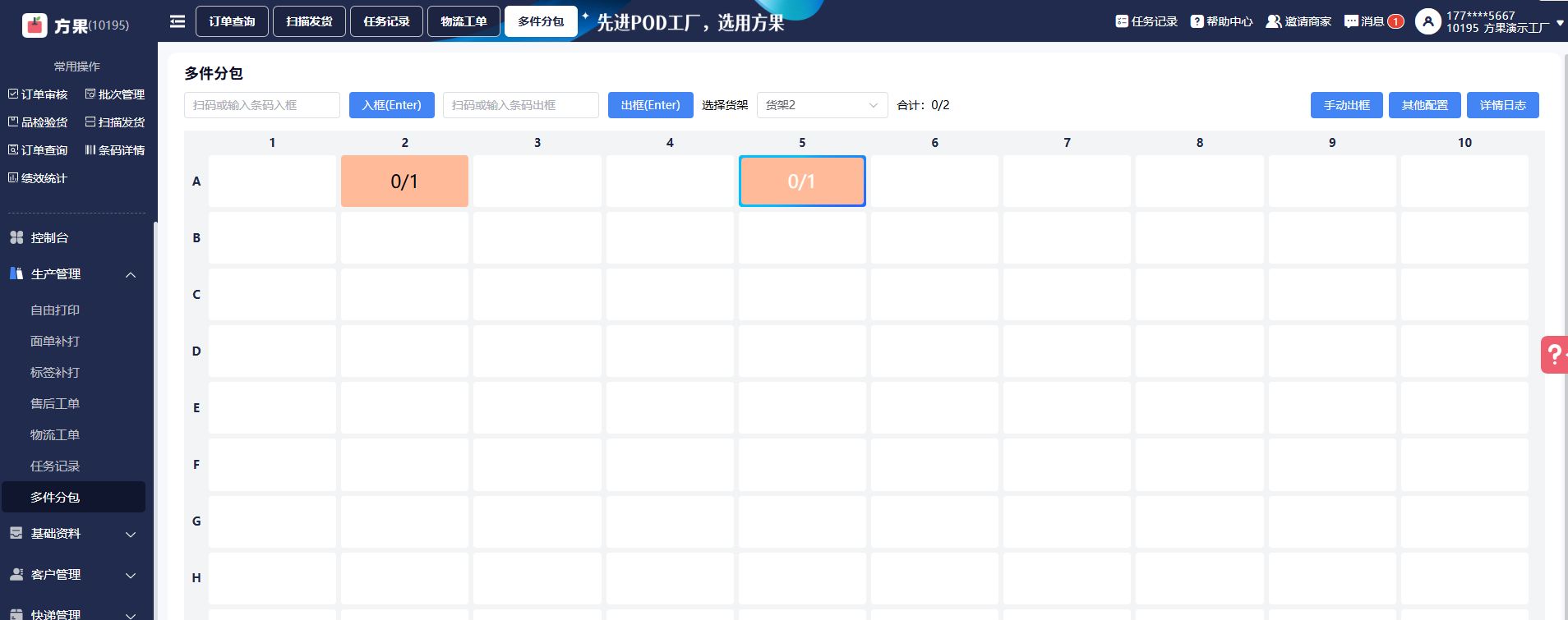Click the 出框(Enter) button
1568x620 pixels.
[651, 105]
